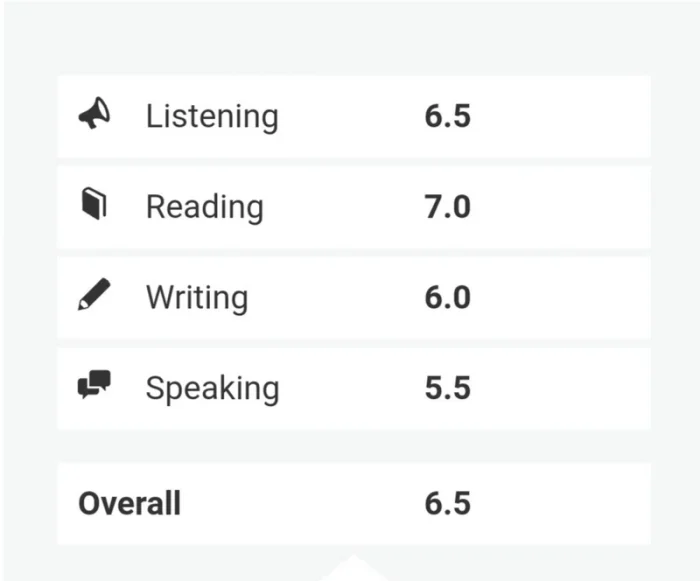700x581 pixels.
Task: Click the Writing pencil icon
Action: pos(94,294)
